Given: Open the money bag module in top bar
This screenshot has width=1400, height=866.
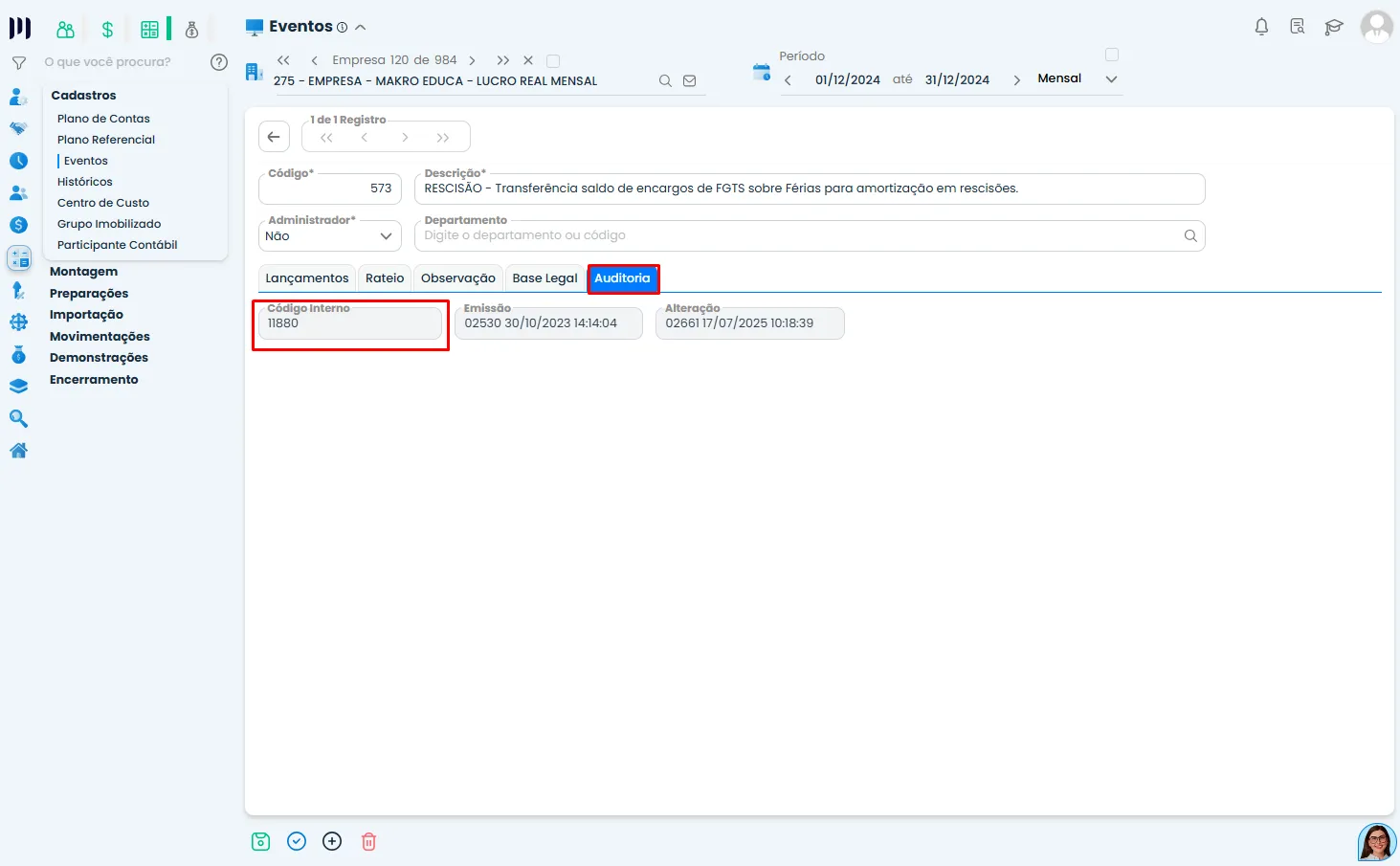Looking at the screenshot, I should (x=191, y=30).
